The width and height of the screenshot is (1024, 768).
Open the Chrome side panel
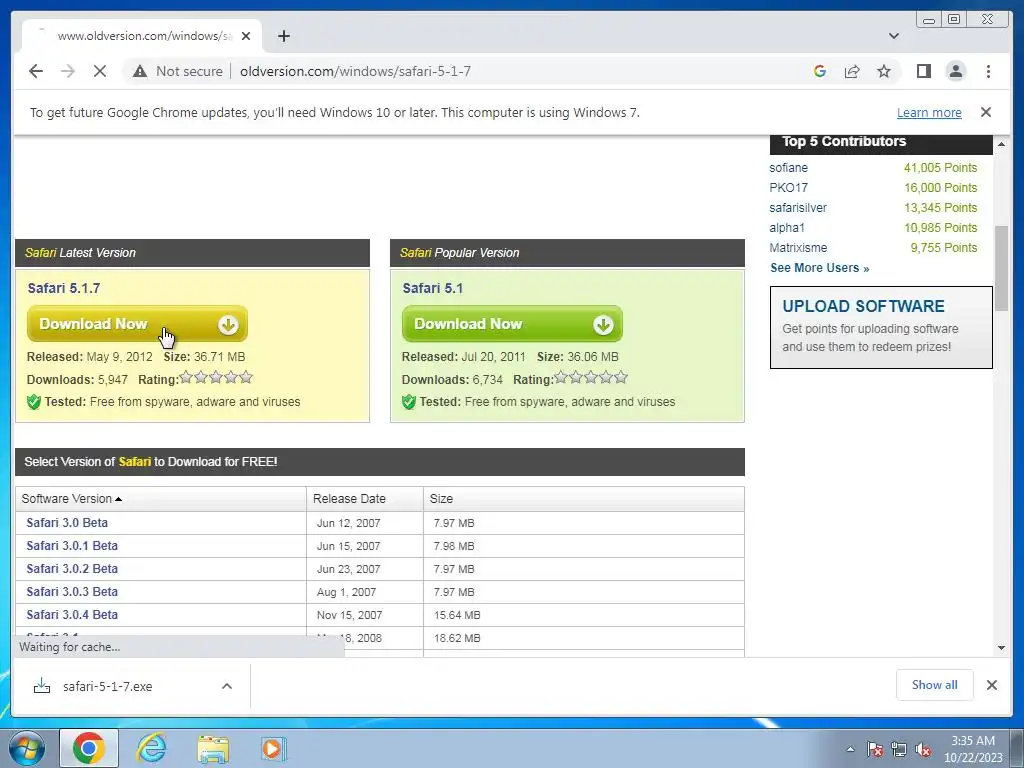[x=923, y=71]
